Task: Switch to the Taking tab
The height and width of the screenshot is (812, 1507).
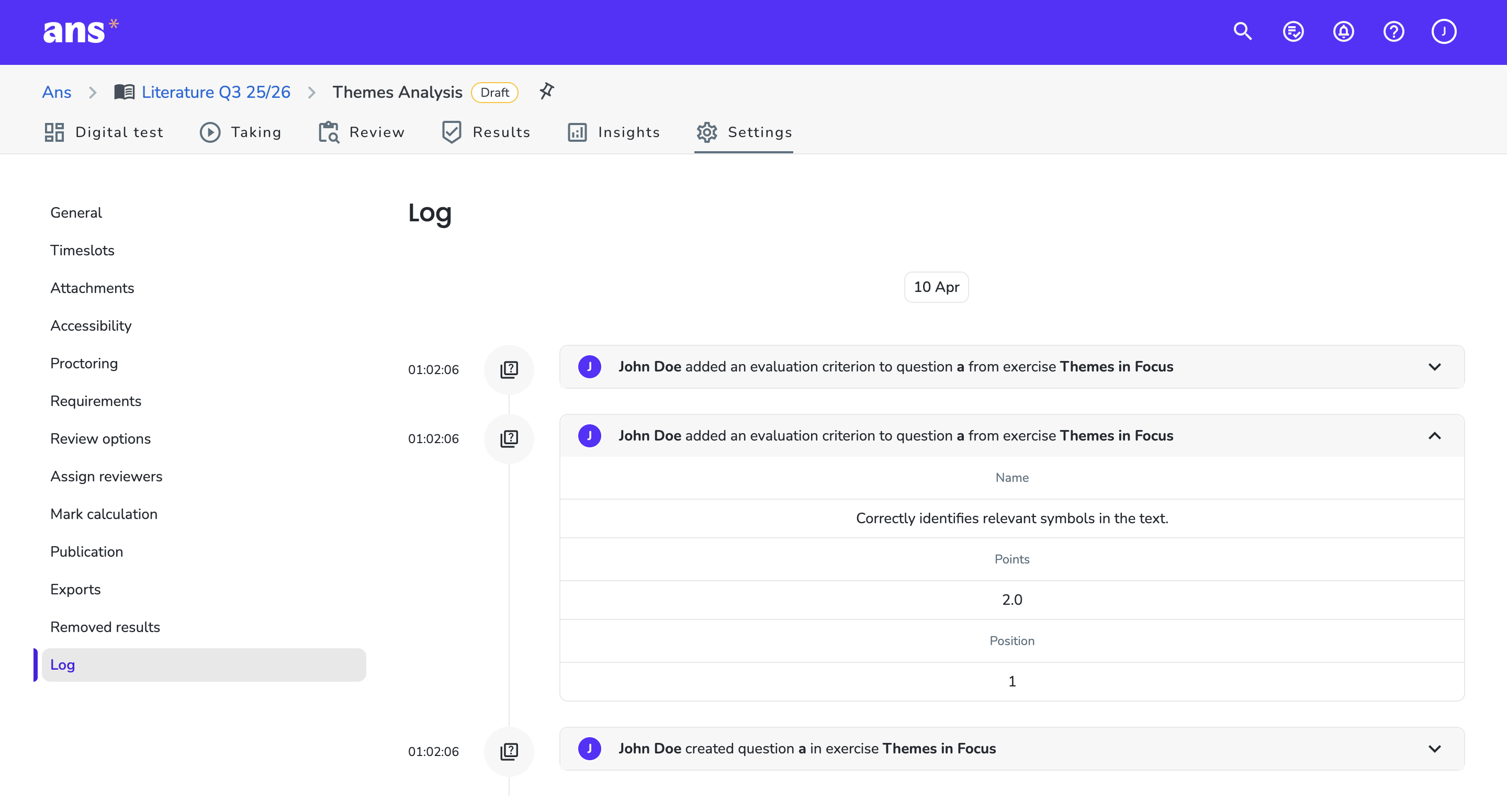Action: 241,132
